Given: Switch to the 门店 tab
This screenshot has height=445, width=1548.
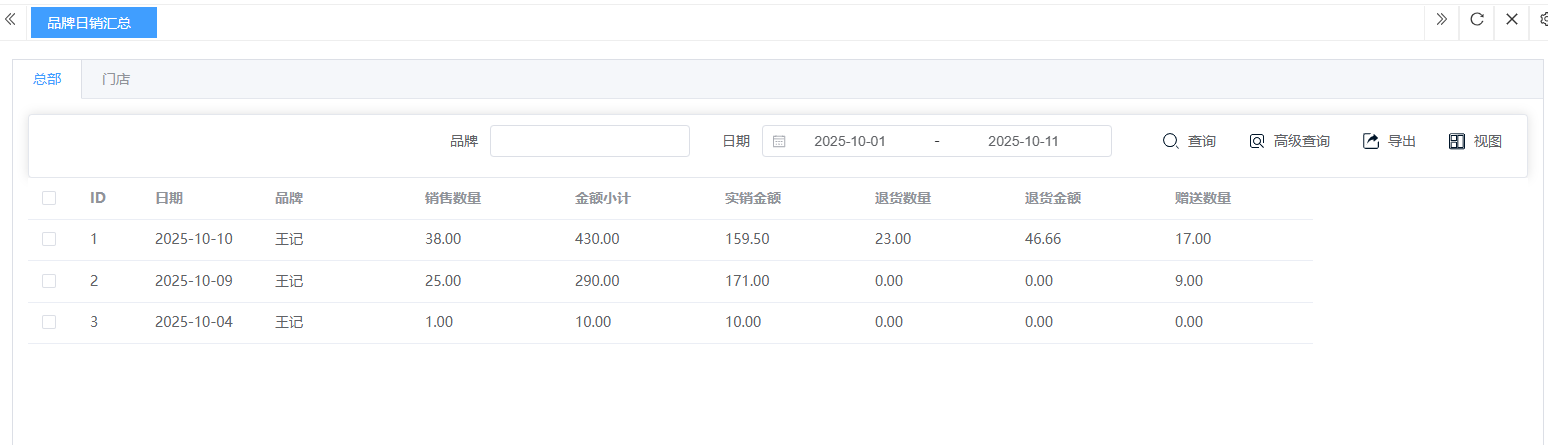Looking at the screenshot, I should (116, 80).
